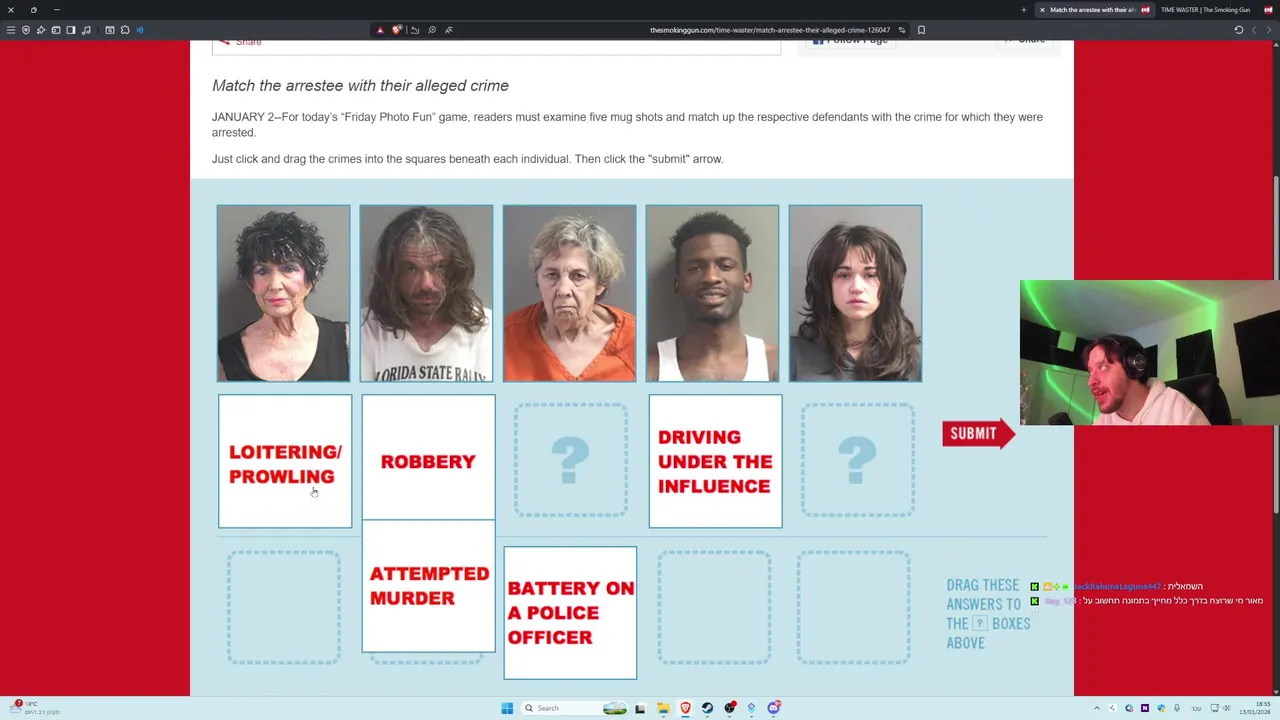
Task: Open Discord from taskbar
Action: [773, 708]
